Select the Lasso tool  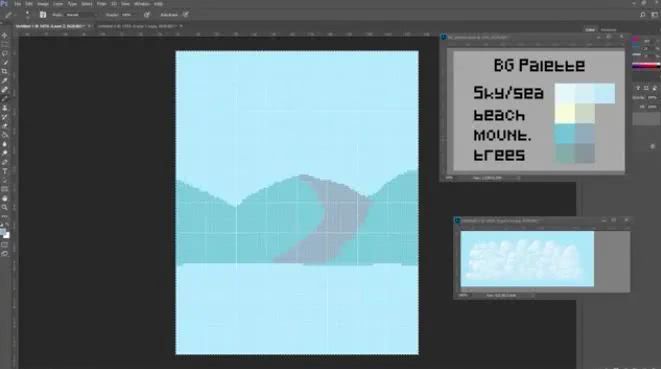5,54
